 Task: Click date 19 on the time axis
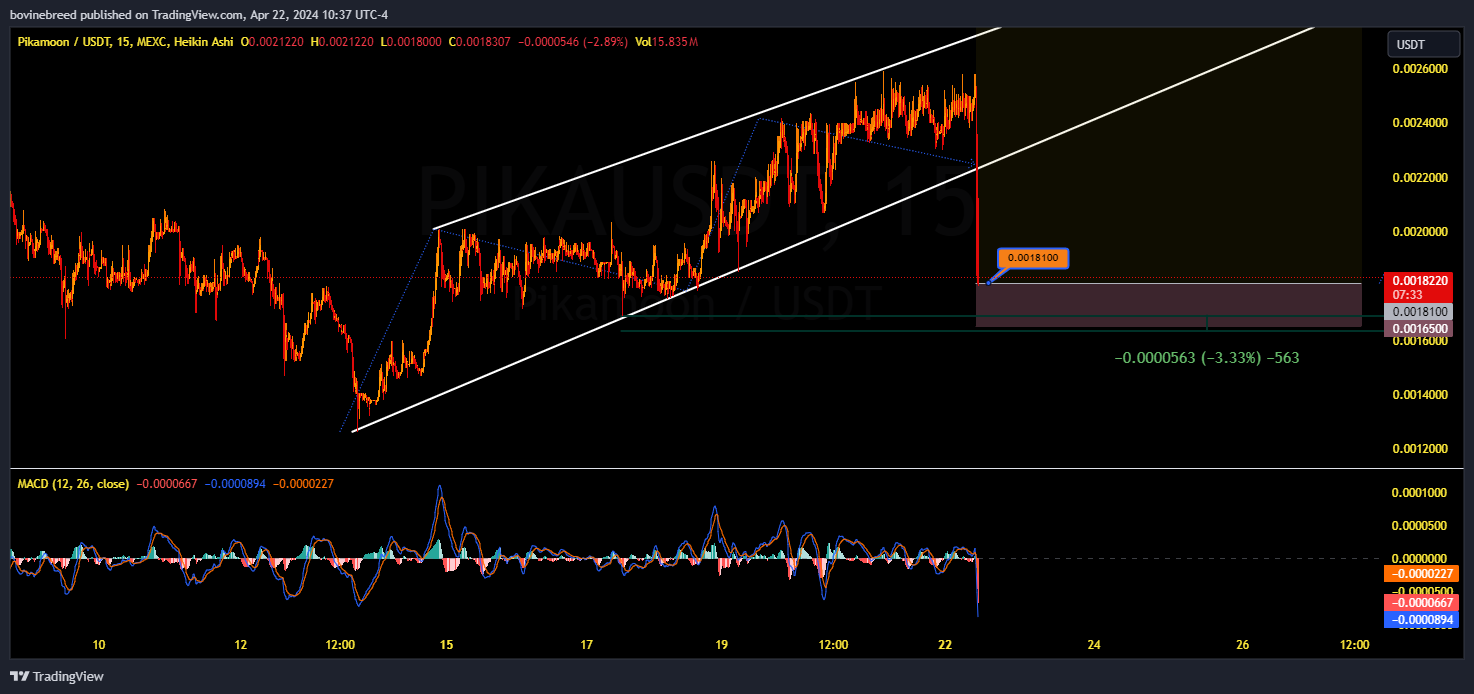click(721, 645)
